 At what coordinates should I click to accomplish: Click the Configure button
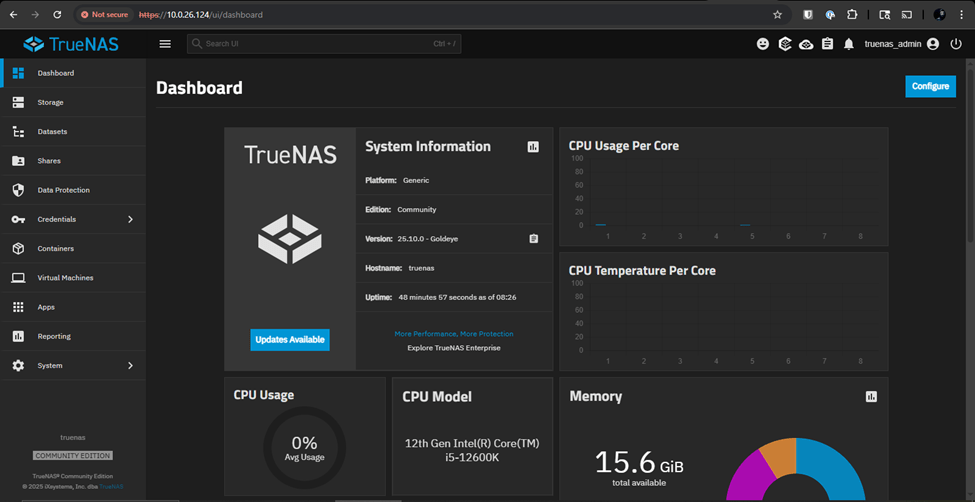[x=930, y=86]
